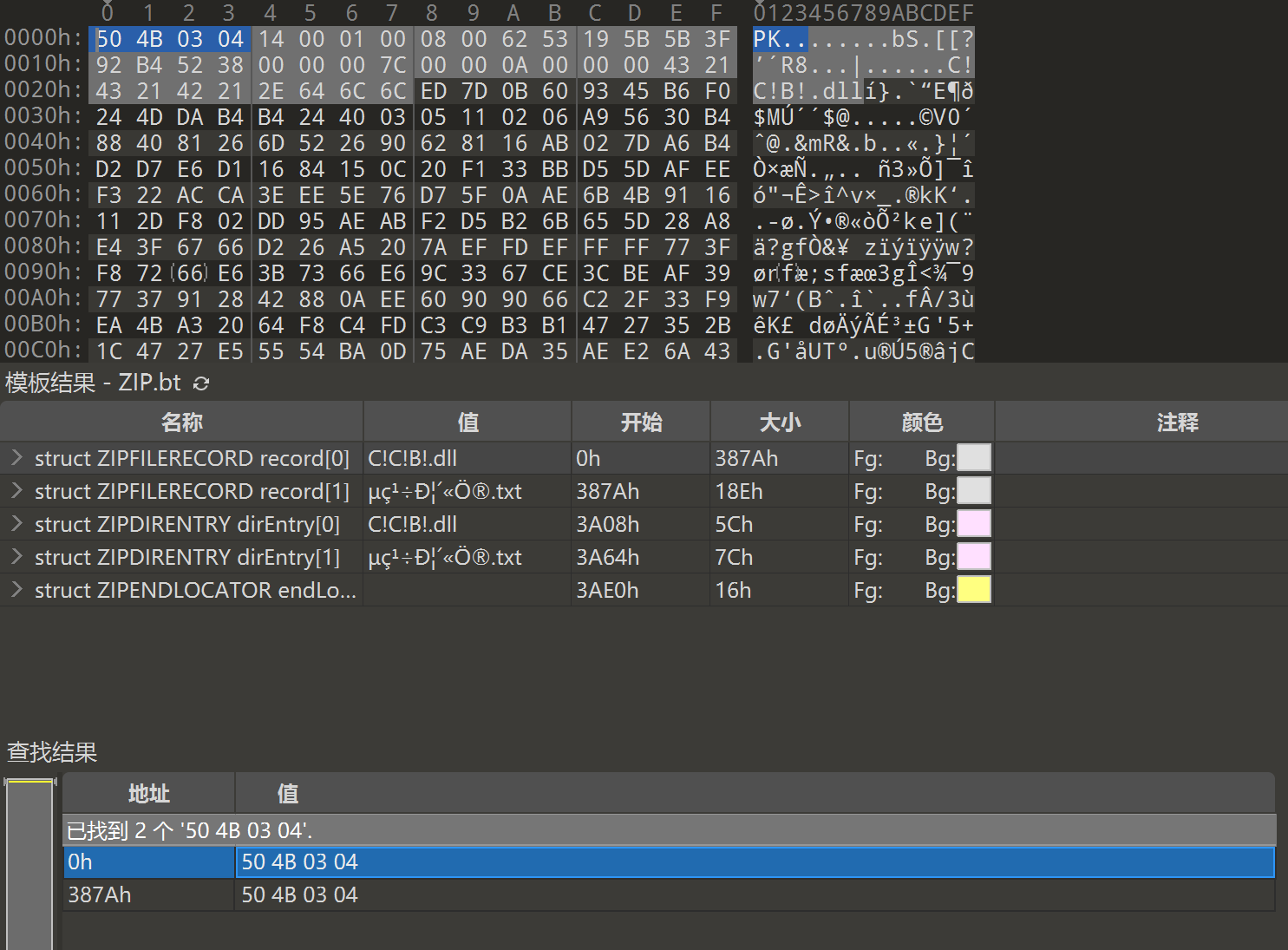Click the value cell of dirEntry[0] row
The width and height of the screenshot is (1288, 950).
pyautogui.click(x=467, y=524)
